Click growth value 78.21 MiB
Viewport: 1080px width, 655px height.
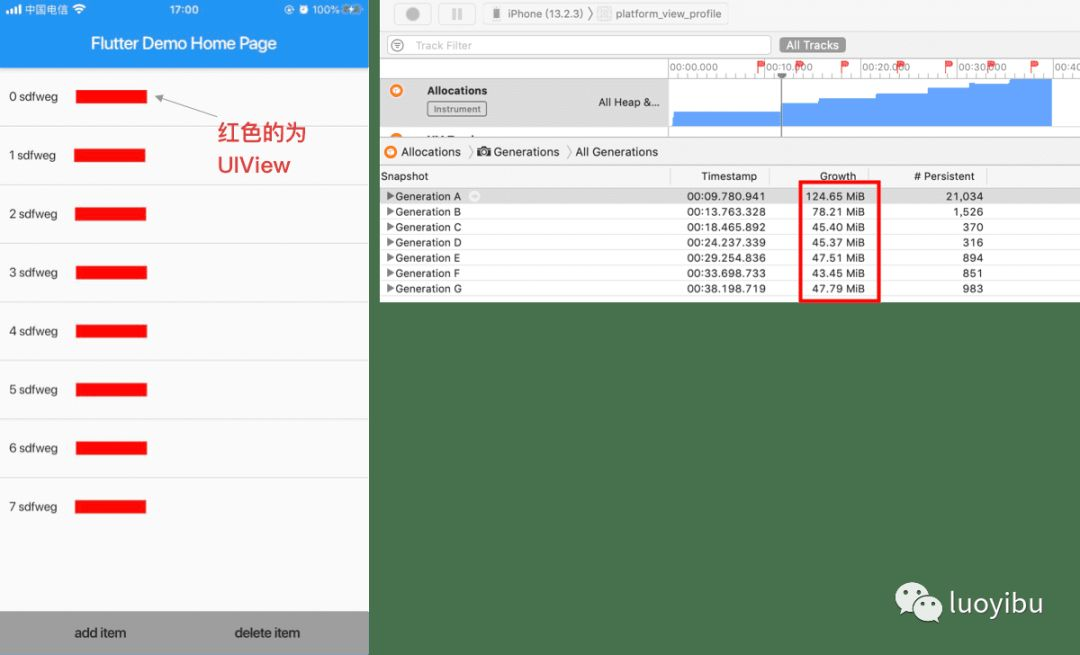(x=838, y=212)
